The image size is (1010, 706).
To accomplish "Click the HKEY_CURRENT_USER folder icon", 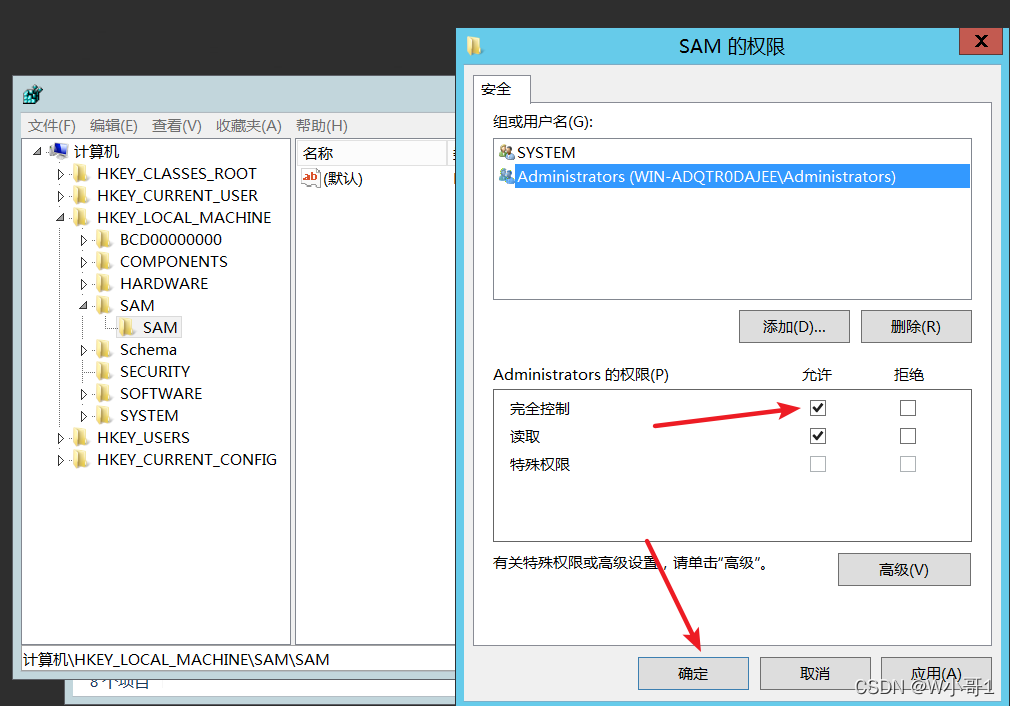I will pyautogui.click(x=81, y=195).
